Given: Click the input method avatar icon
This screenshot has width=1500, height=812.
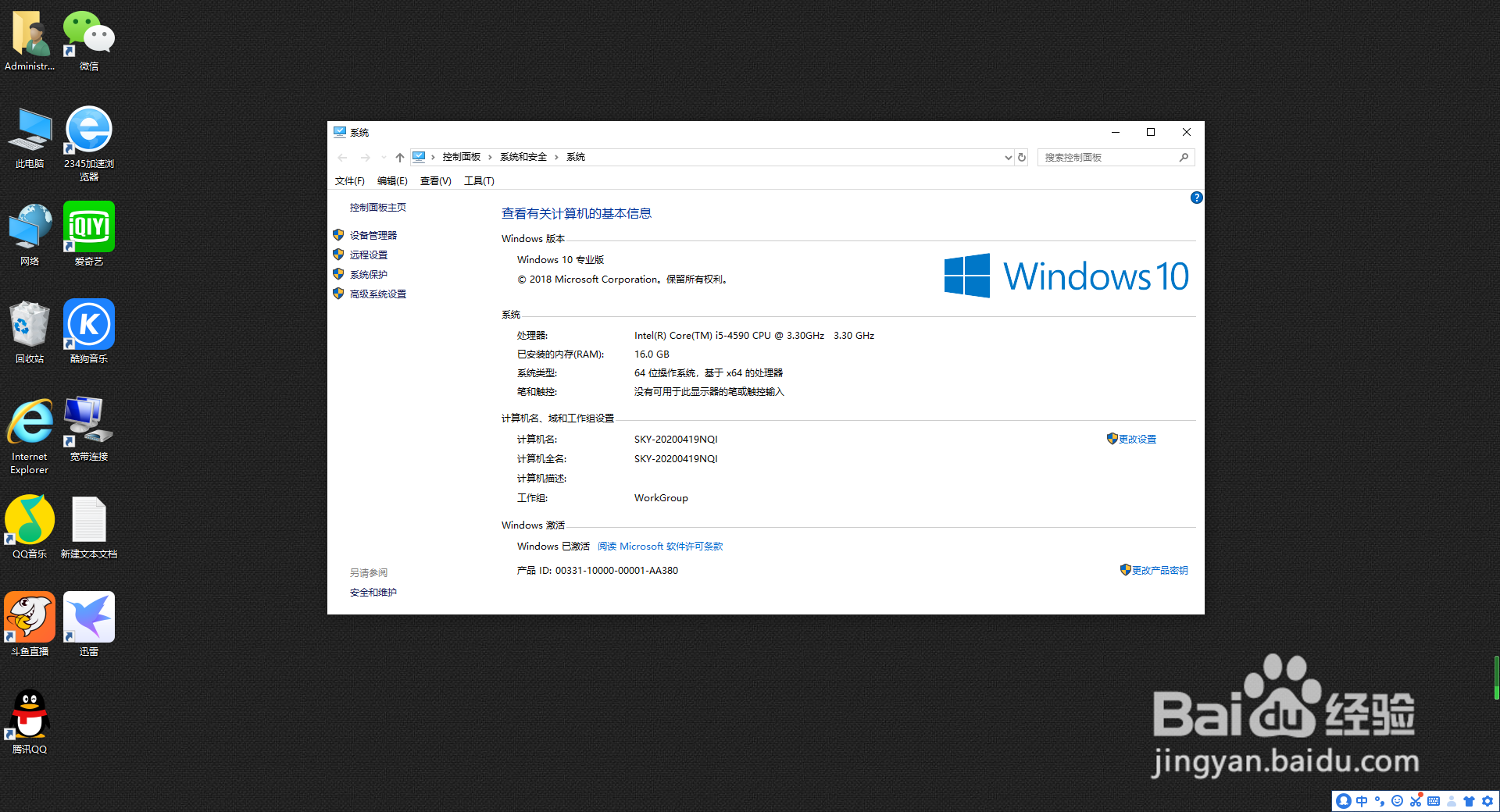Looking at the screenshot, I should click(x=1344, y=801).
